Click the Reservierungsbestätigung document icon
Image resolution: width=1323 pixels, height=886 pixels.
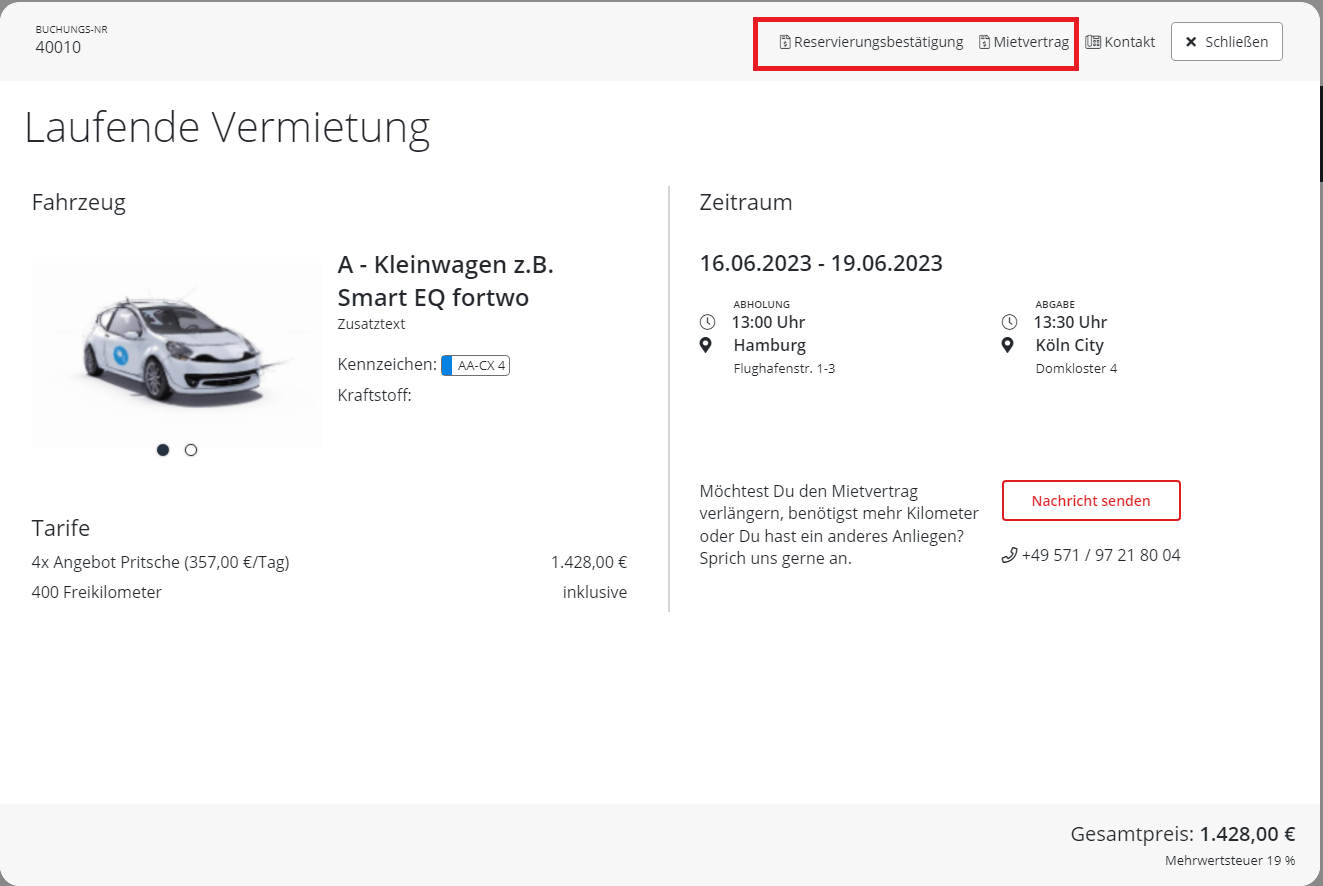tap(785, 42)
